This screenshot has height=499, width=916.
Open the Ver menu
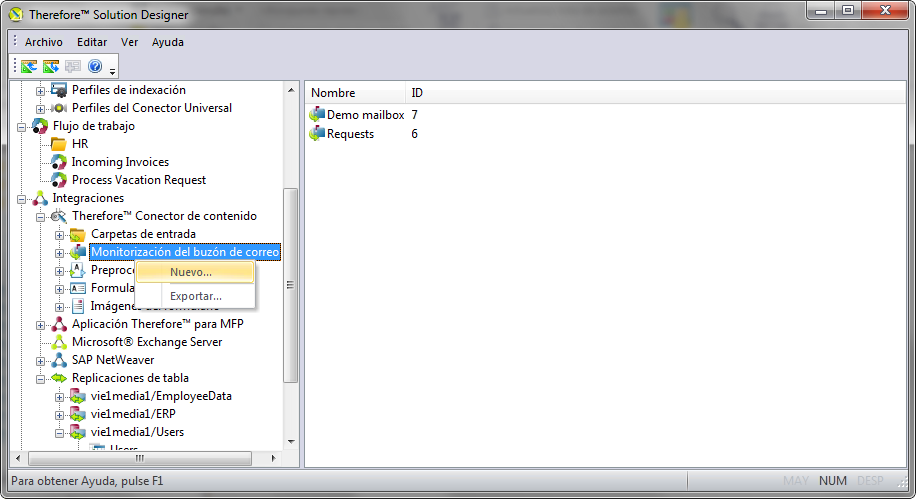tap(129, 42)
